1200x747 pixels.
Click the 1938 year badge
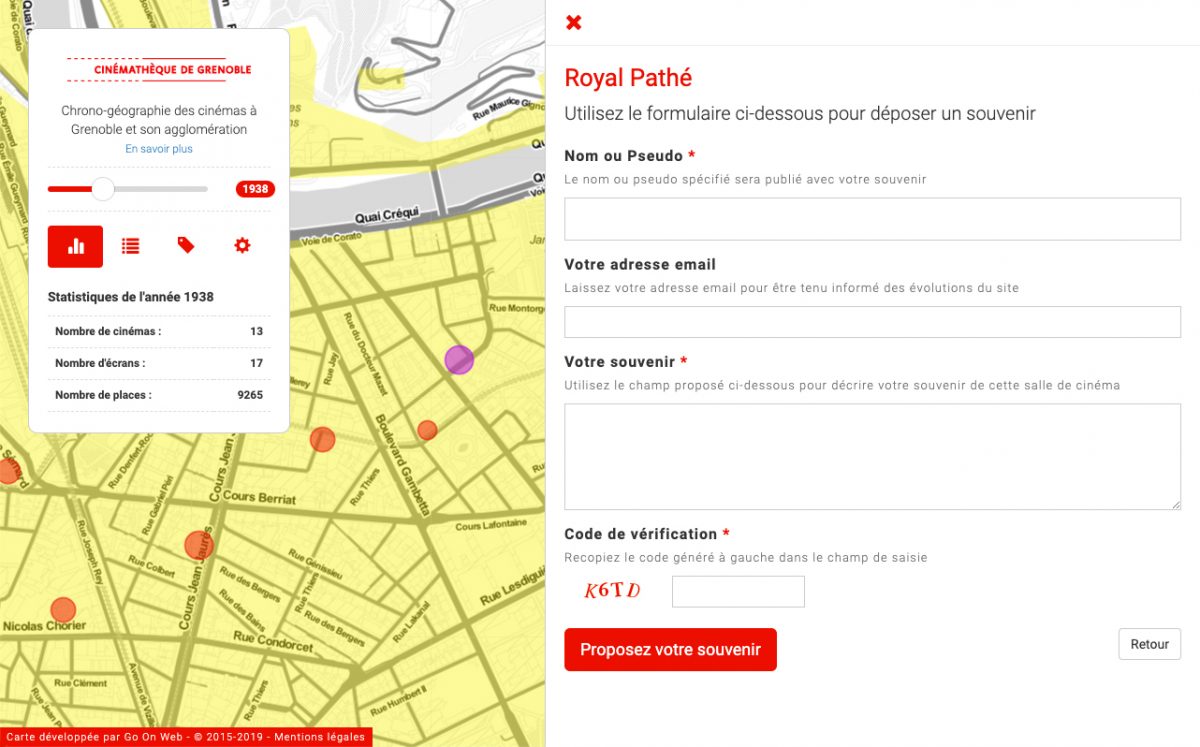click(255, 189)
